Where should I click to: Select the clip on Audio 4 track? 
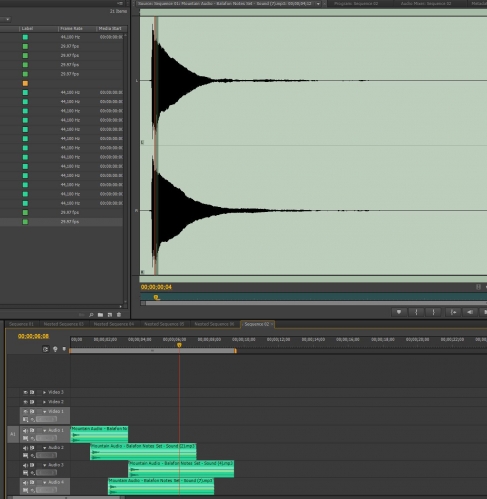(161, 486)
